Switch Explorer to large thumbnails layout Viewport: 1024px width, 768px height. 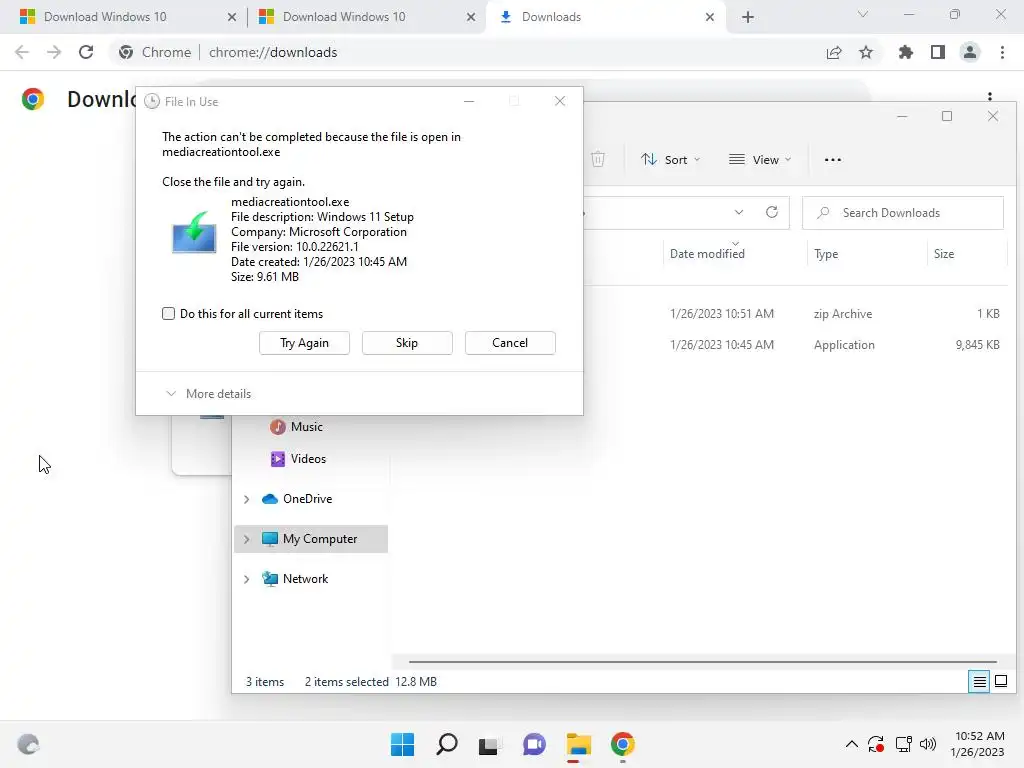pyautogui.click(x=1000, y=682)
